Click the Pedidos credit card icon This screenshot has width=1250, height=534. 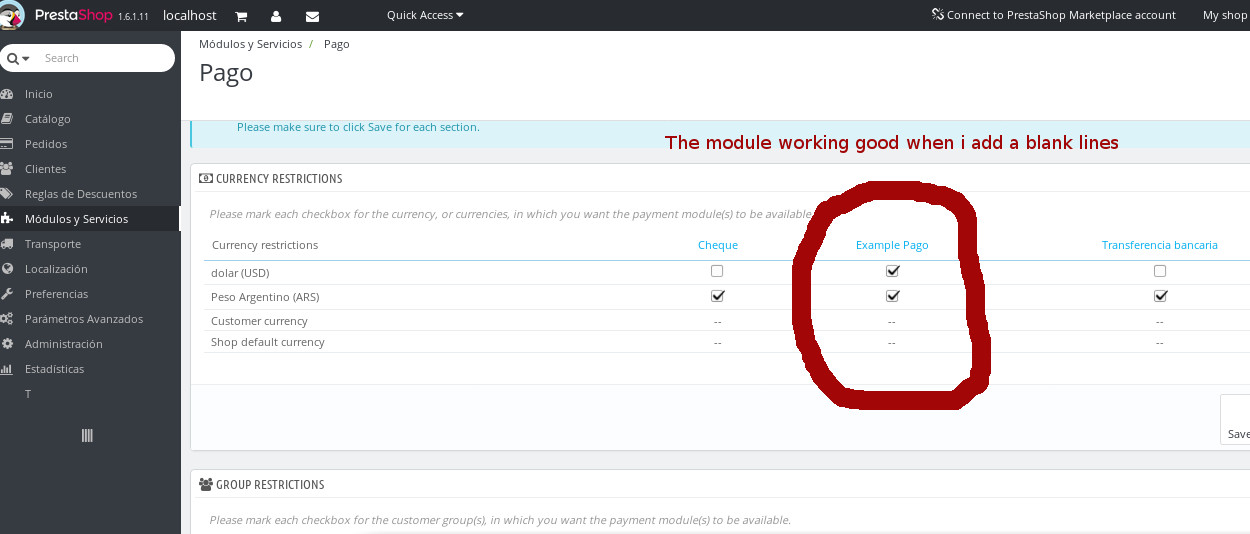click(x=6, y=144)
